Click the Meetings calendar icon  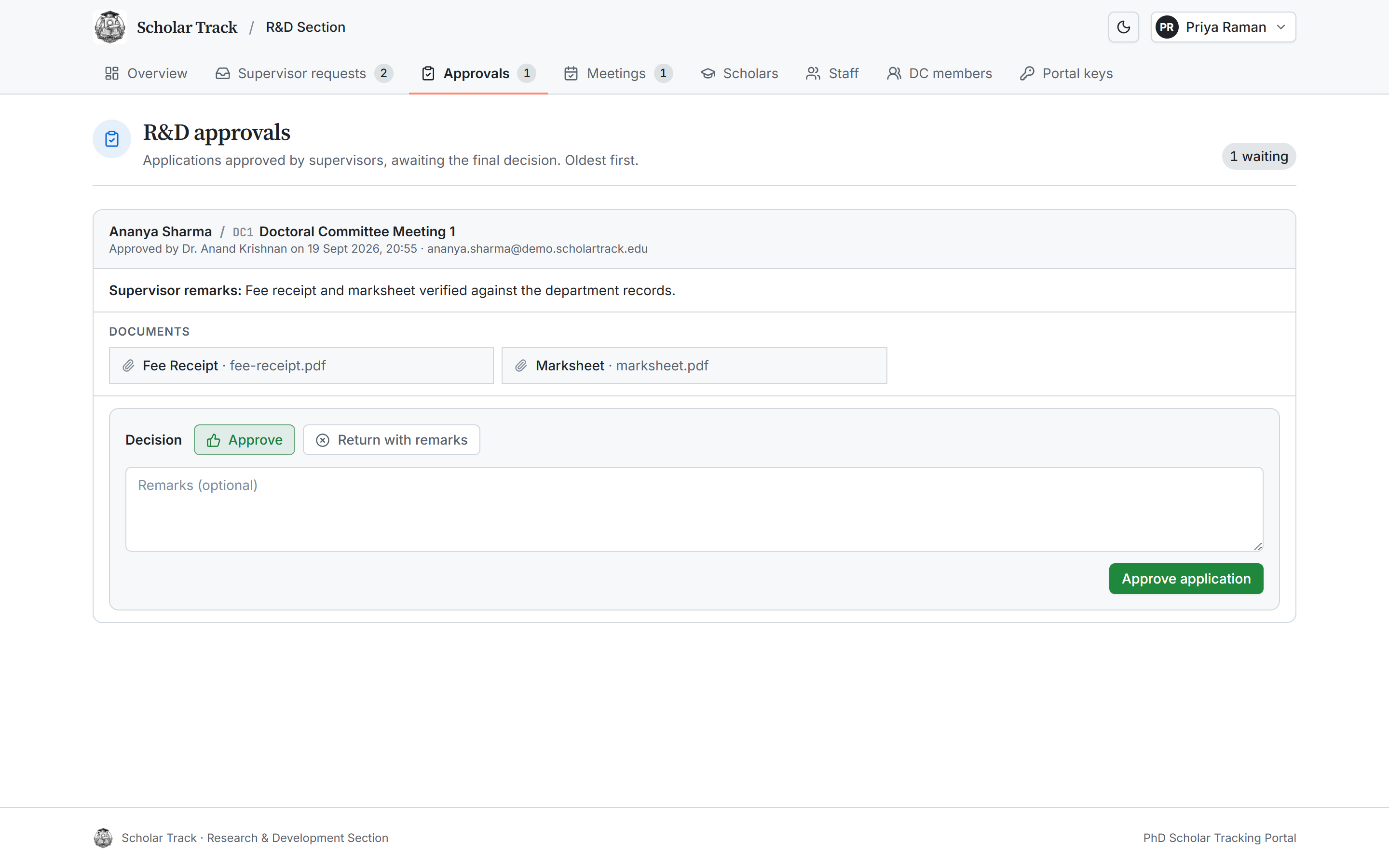click(x=571, y=73)
